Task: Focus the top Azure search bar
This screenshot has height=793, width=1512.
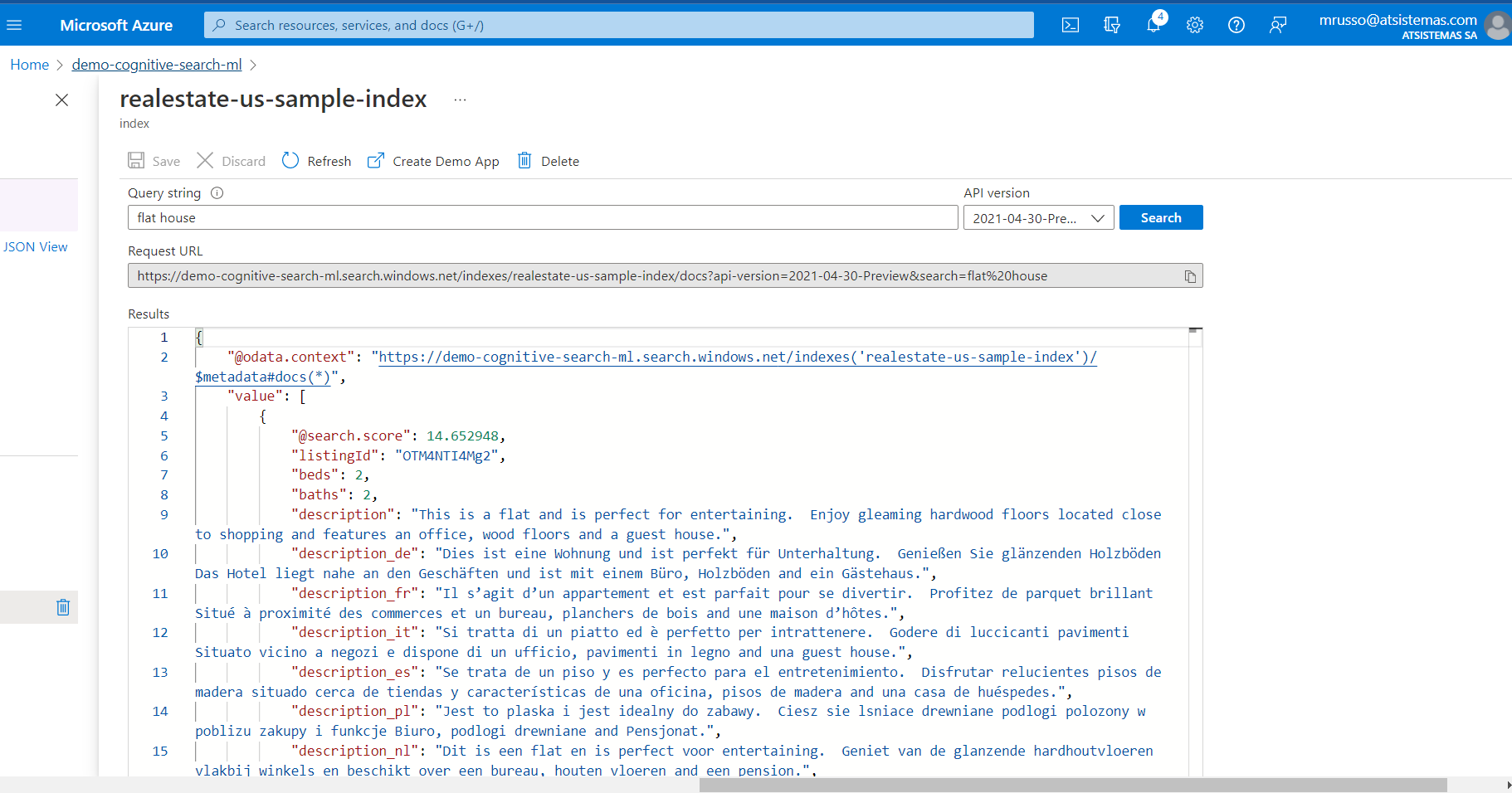Action: 619,25
